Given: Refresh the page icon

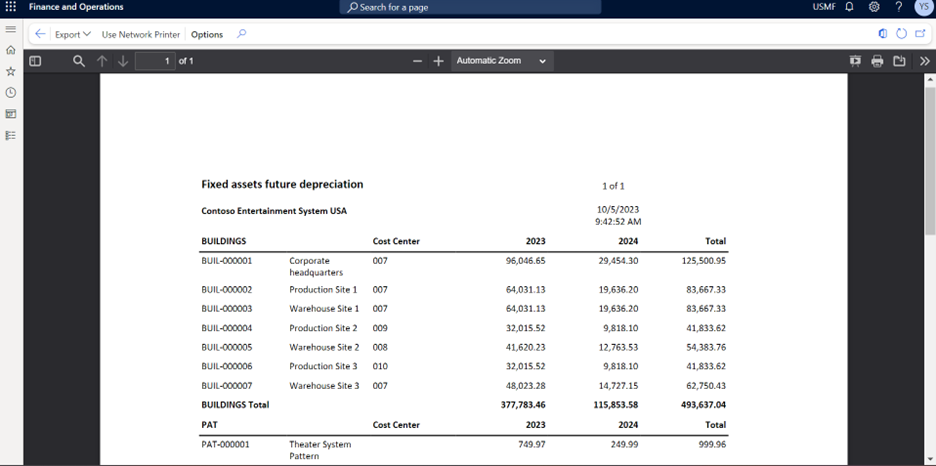Looking at the screenshot, I should (x=901, y=34).
